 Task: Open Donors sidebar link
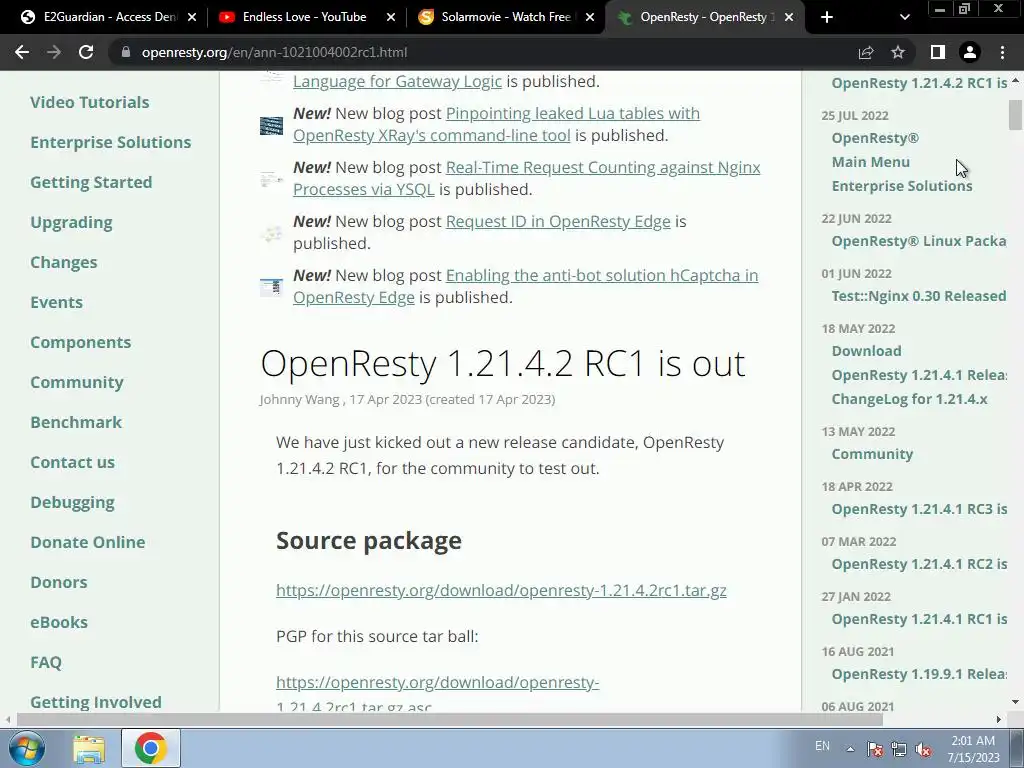click(x=59, y=583)
